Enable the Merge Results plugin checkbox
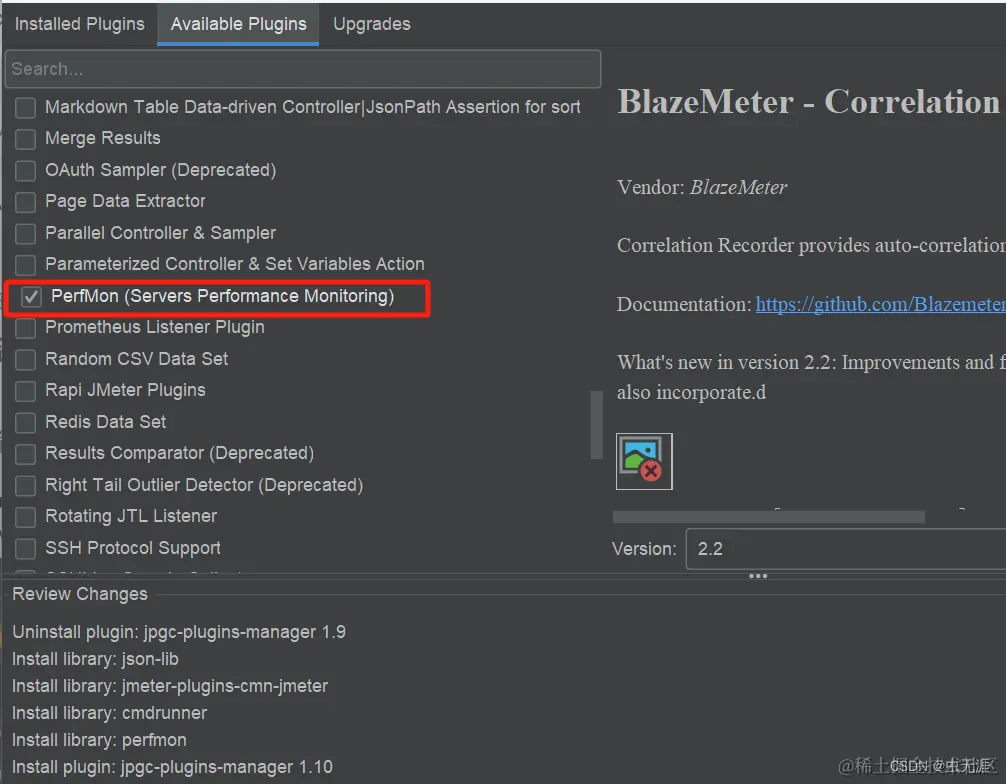The image size is (1006, 784). pyautogui.click(x=26, y=139)
